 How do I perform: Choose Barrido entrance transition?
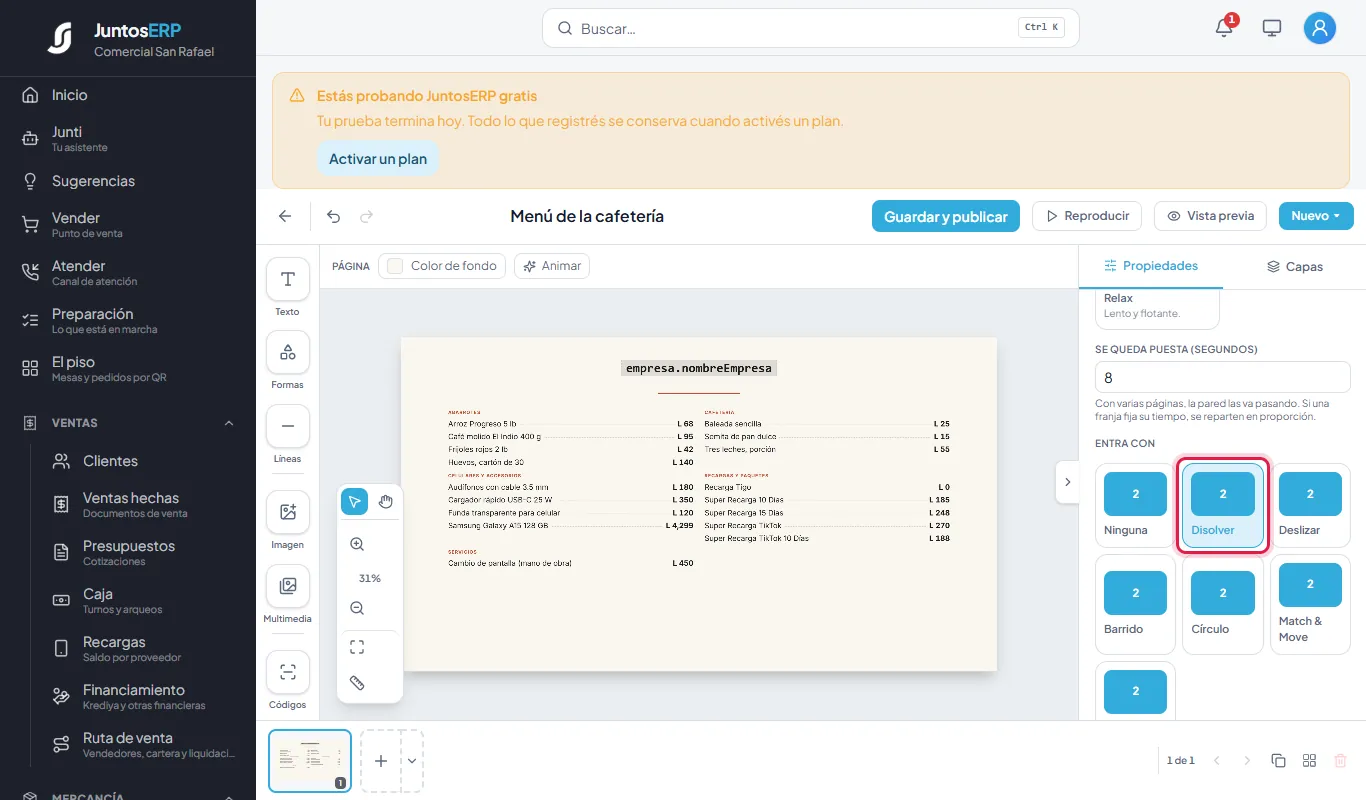pyautogui.click(x=1135, y=604)
